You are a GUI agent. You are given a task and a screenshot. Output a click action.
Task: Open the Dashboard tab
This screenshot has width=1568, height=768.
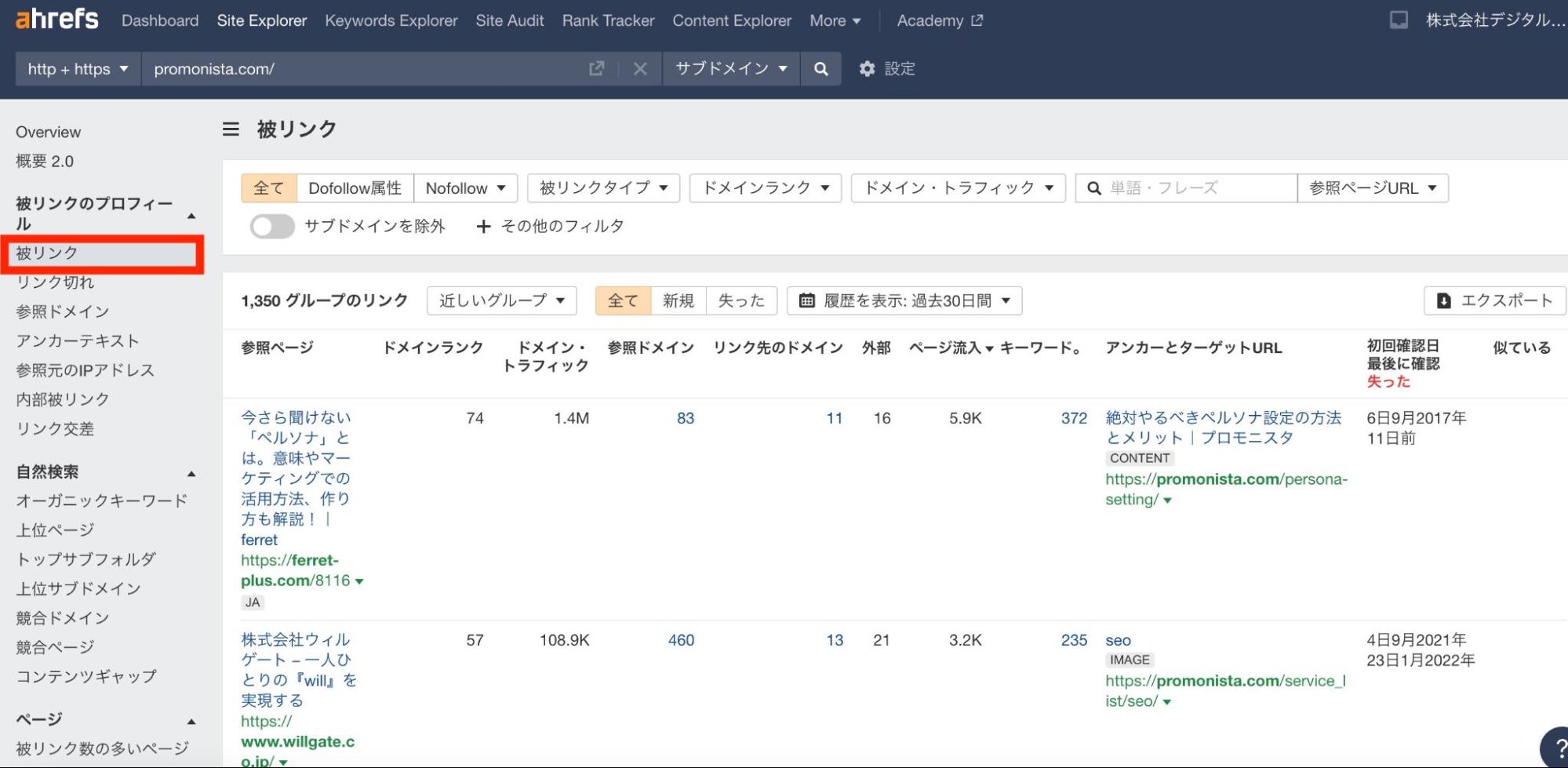[160, 20]
